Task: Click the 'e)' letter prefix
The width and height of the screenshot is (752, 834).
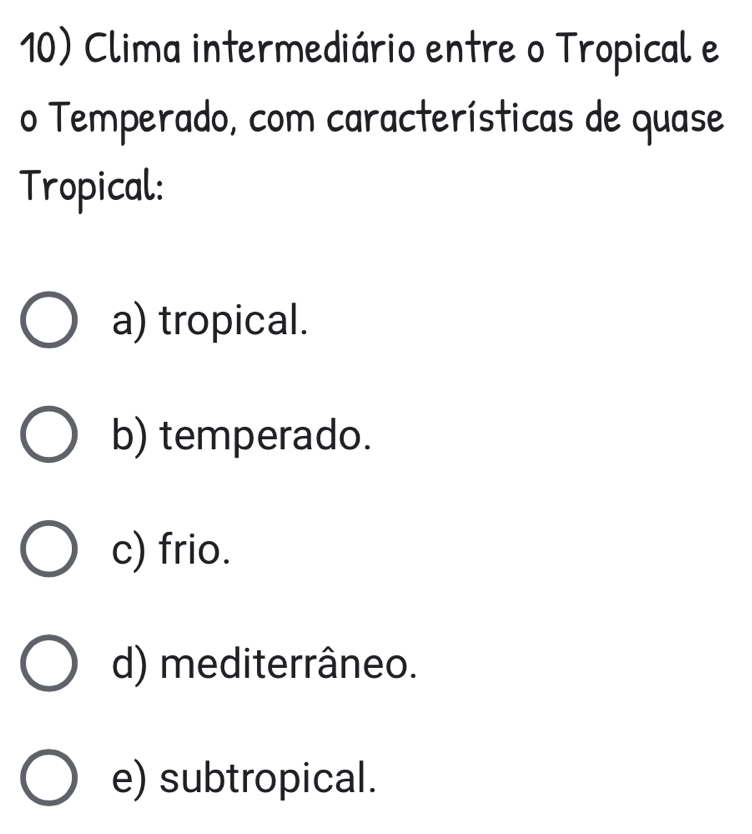Action: (x=133, y=776)
